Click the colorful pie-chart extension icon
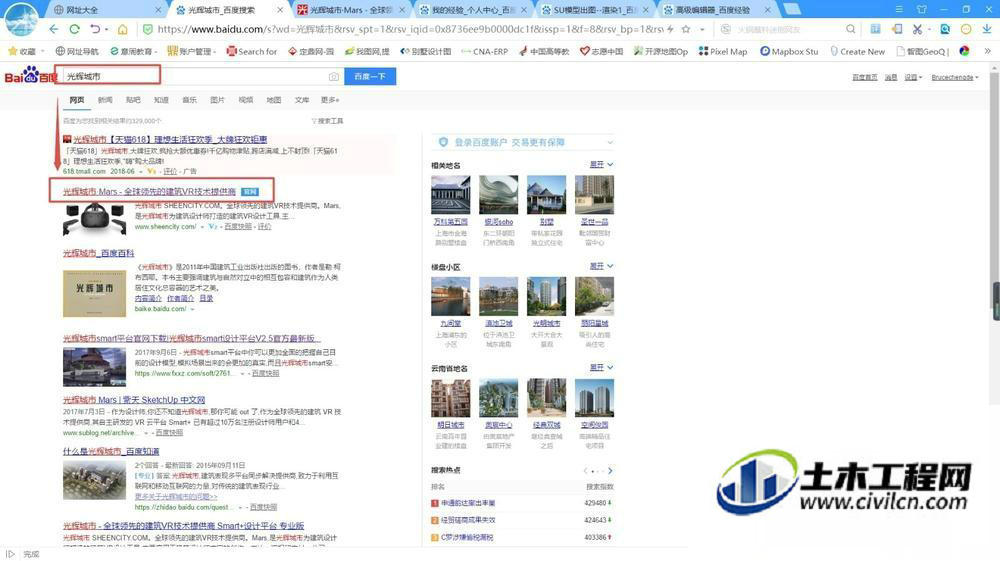Viewport: 1000px width, 561px height. [964, 51]
